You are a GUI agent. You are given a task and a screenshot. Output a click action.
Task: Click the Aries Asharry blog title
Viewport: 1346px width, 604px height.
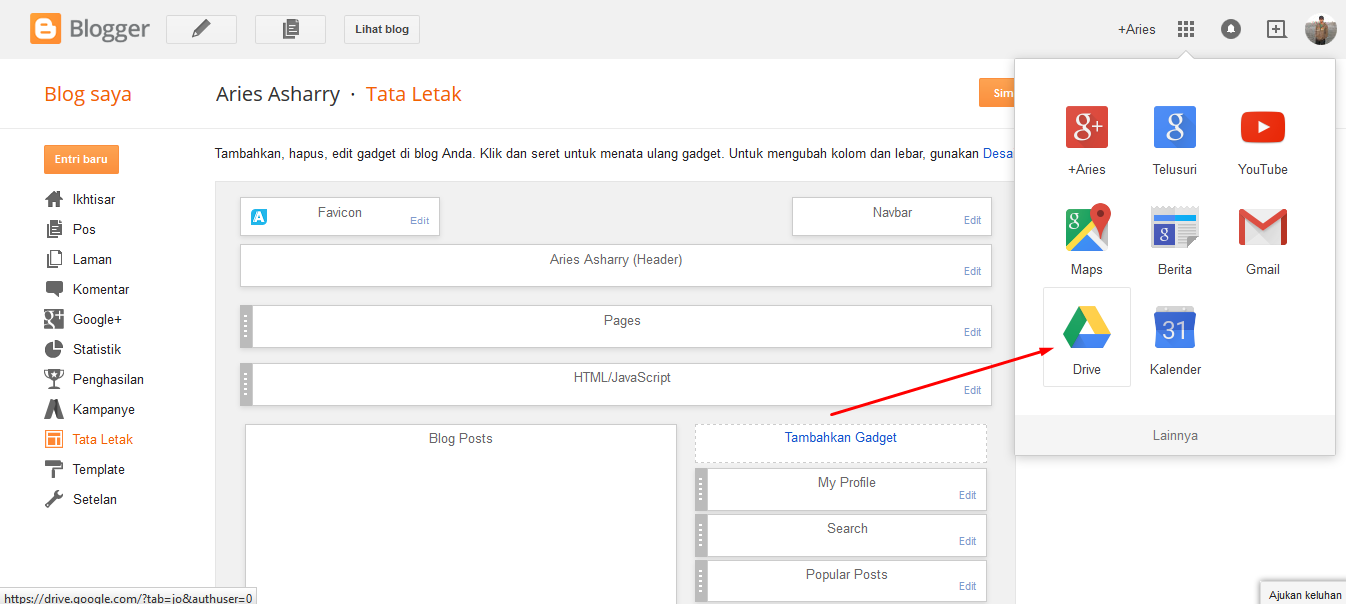point(278,94)
